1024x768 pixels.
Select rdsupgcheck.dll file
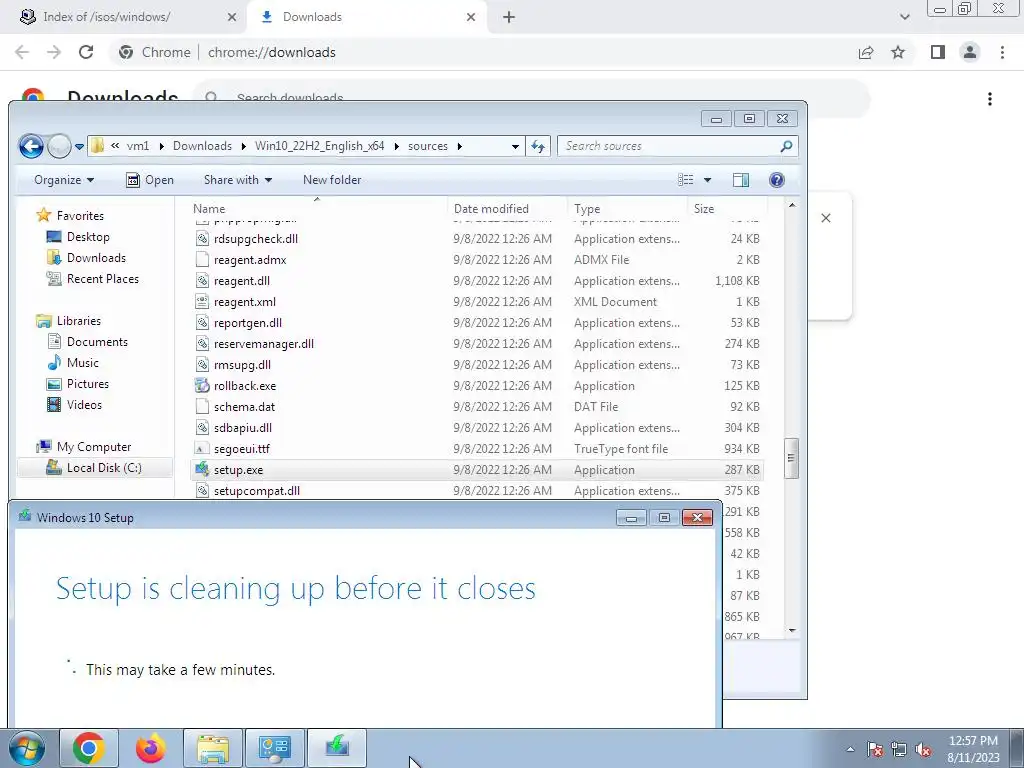pos(255,238)
